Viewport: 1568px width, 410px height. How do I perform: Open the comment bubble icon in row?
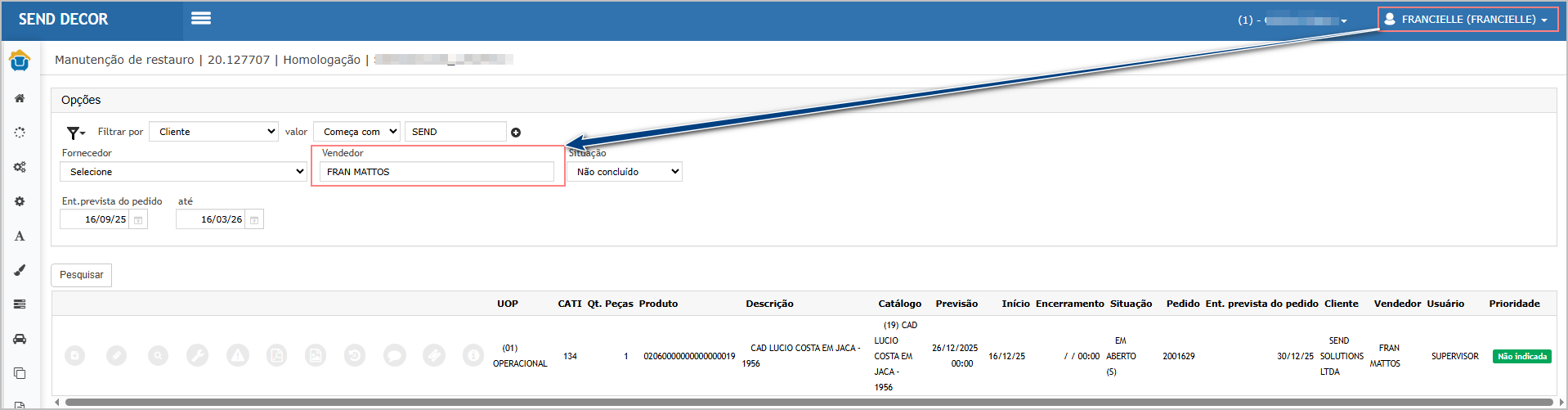point(394,355)
